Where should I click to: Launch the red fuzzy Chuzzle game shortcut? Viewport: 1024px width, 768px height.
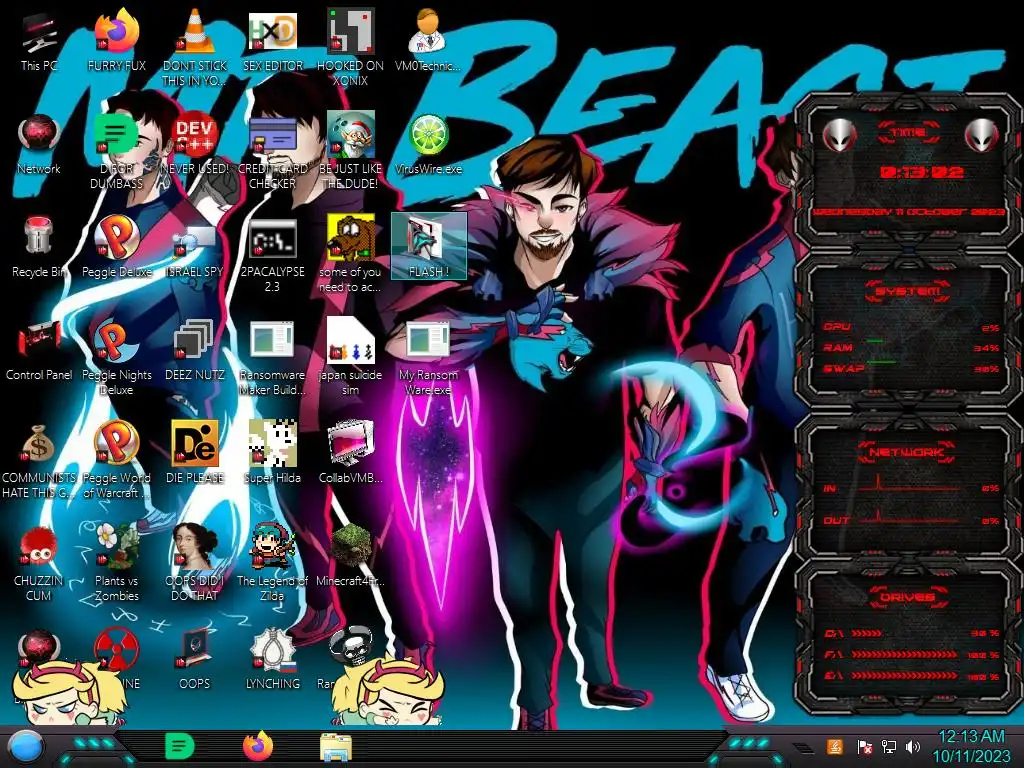39,564
